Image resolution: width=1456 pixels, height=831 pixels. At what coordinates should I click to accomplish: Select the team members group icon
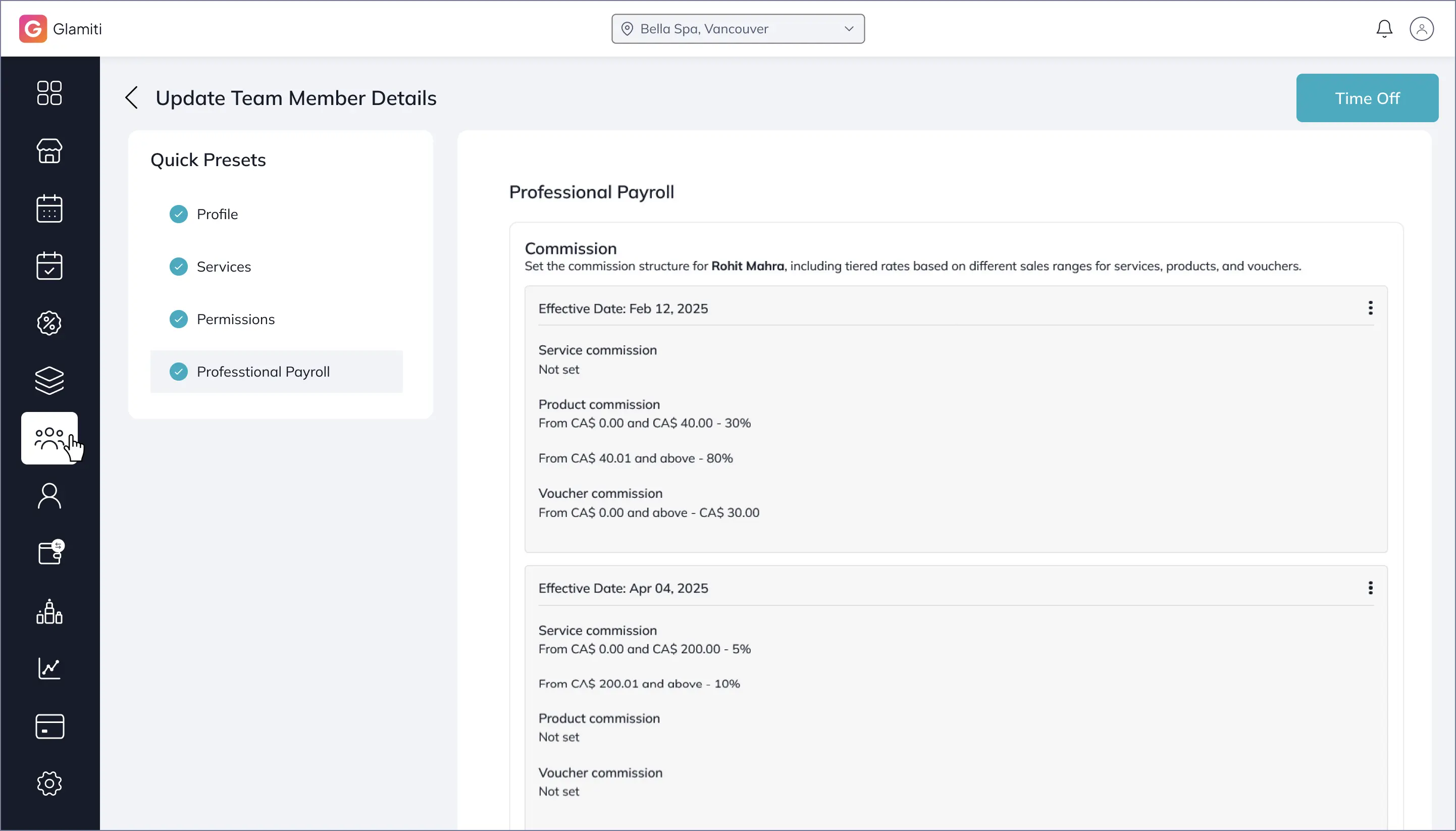pyautogui.click(x=49, y=438)
